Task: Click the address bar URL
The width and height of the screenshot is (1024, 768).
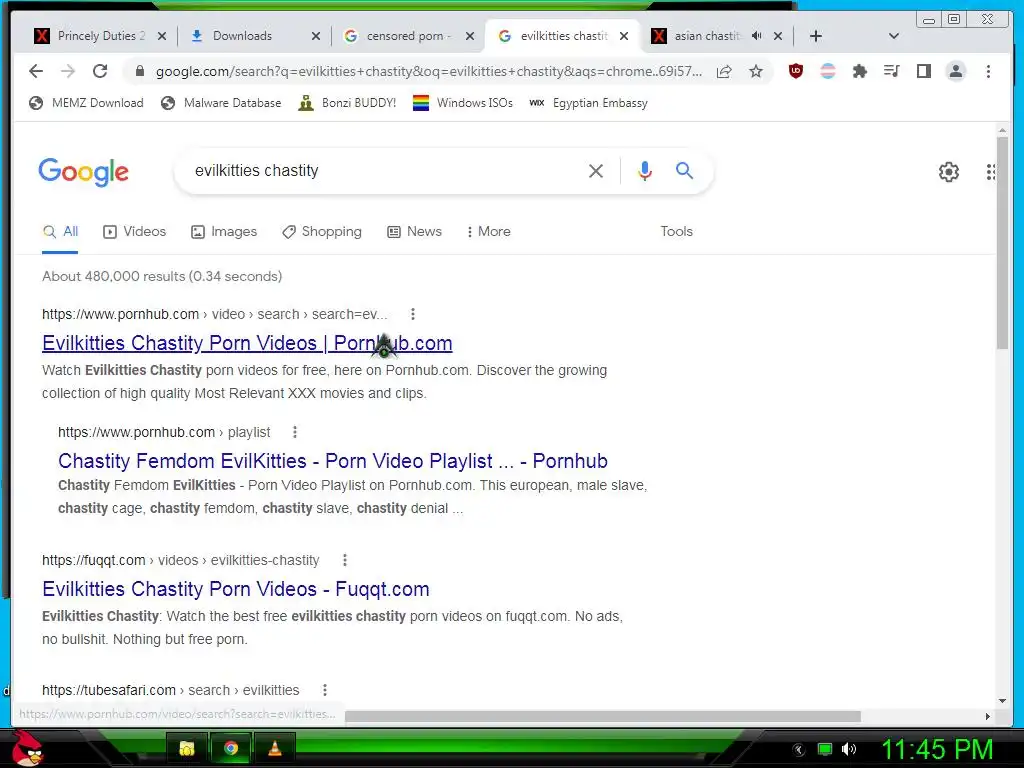Action: pos(429,71)
